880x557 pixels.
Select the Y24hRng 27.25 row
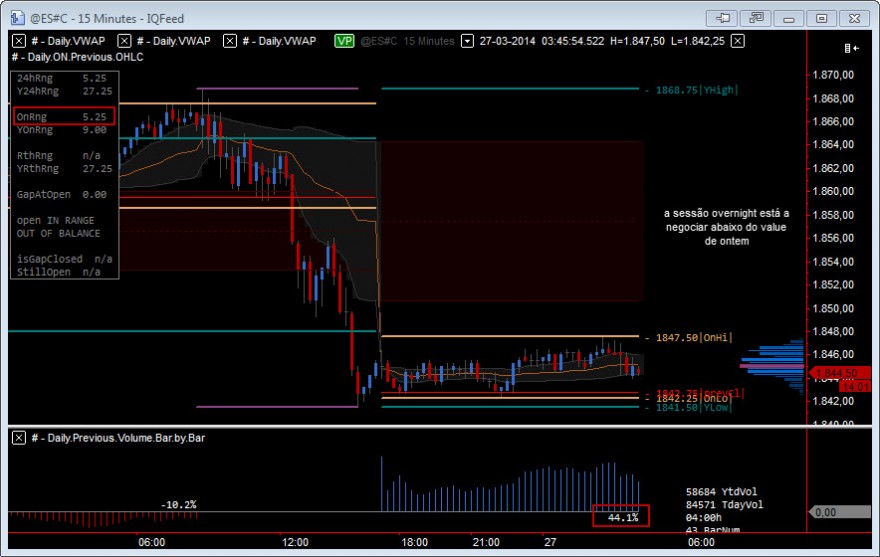(64, 91)
